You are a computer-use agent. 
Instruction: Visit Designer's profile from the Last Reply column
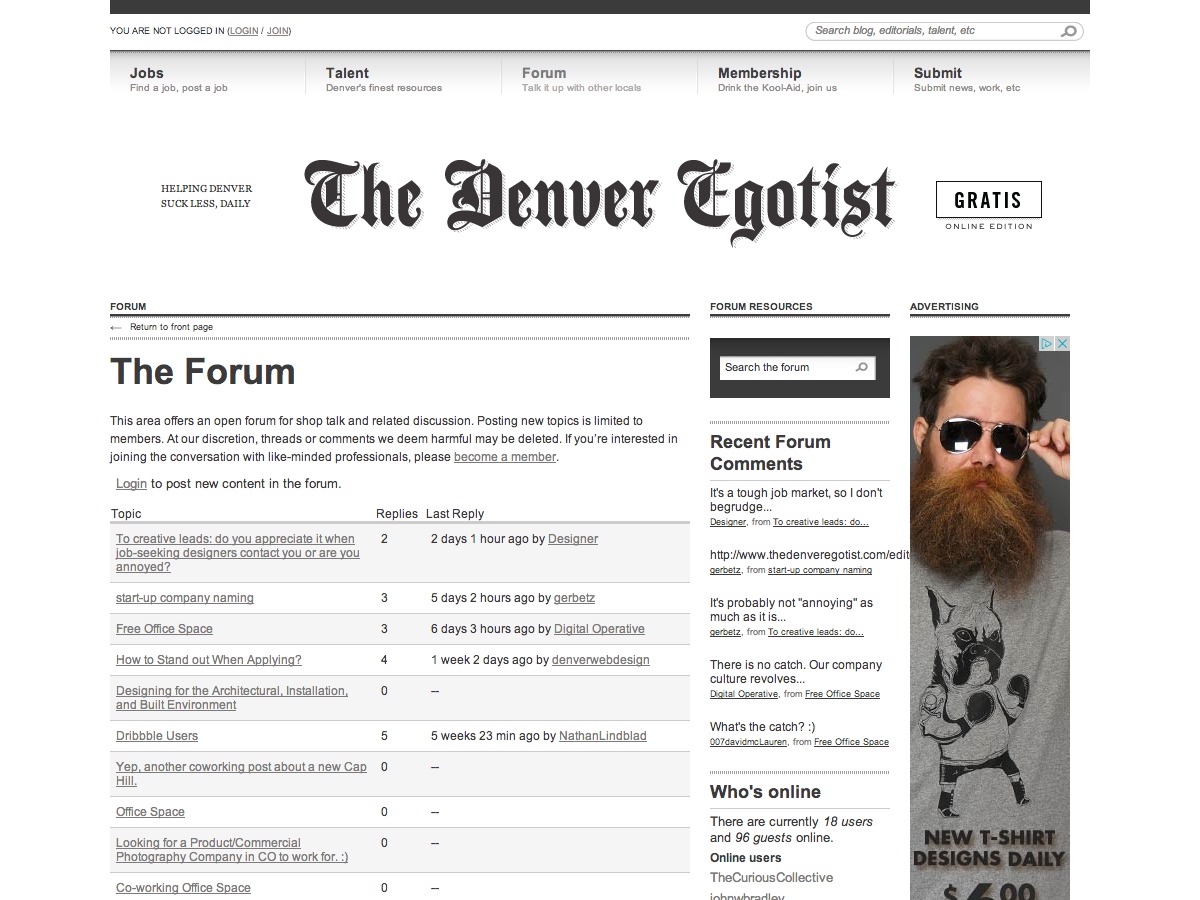[573, 539]
